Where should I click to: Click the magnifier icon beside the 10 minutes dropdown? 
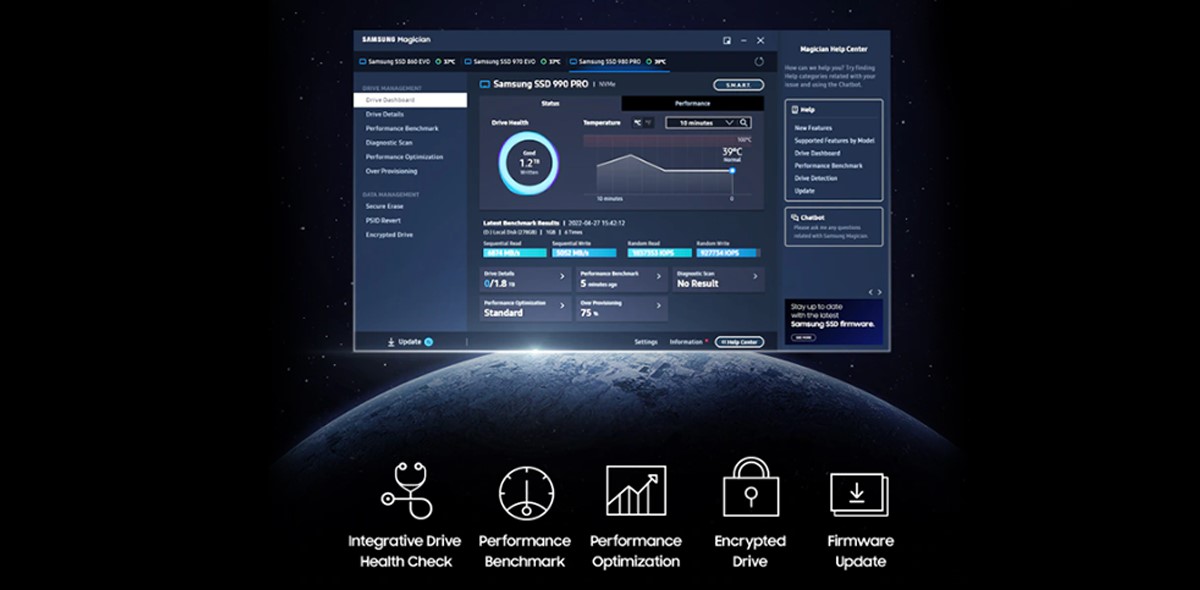(744, 122)
